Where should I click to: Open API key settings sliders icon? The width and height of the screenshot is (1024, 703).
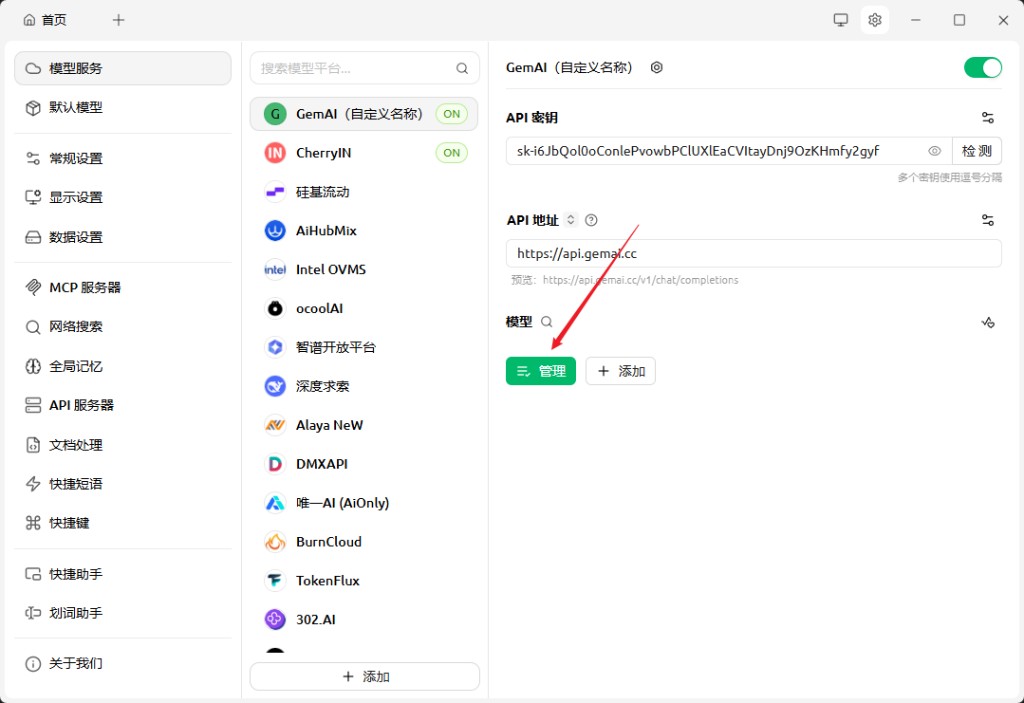click(x=988, y=118)
